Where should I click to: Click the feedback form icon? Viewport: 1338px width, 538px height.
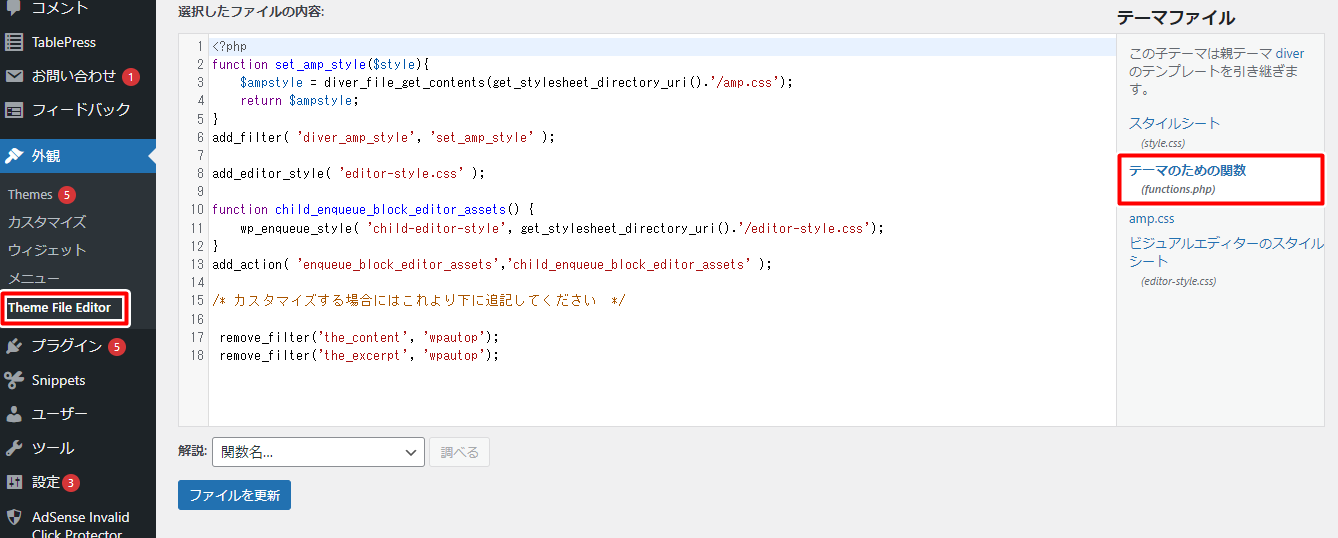click(x=14, y=110)
